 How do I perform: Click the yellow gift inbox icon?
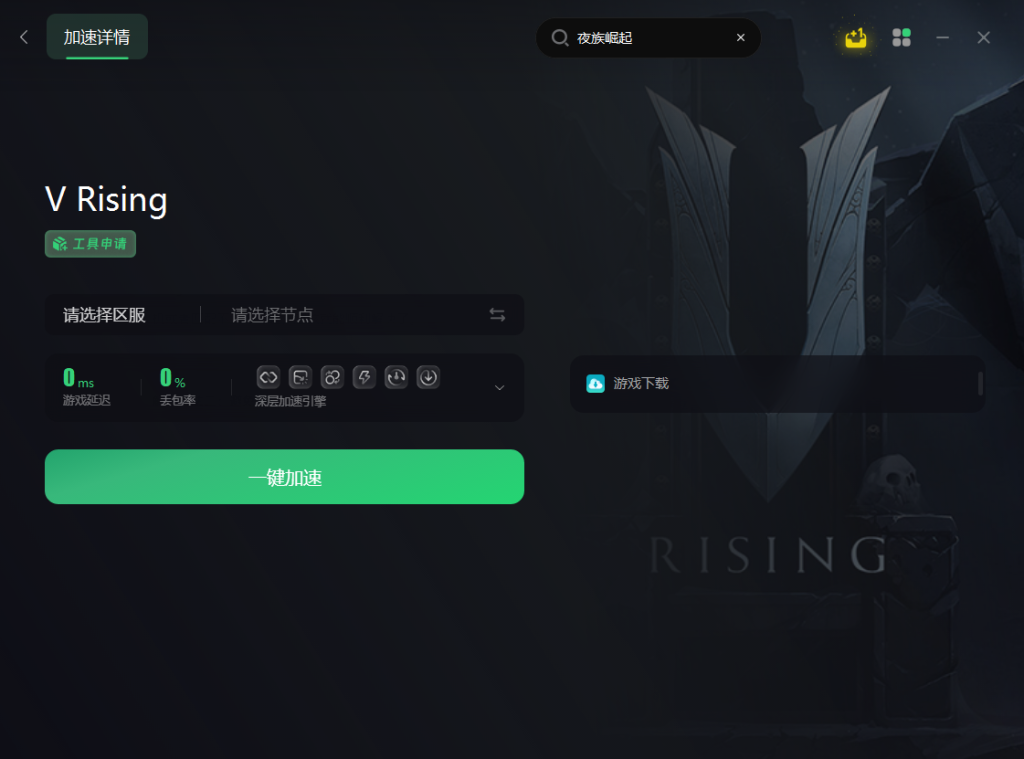[855, 38]
